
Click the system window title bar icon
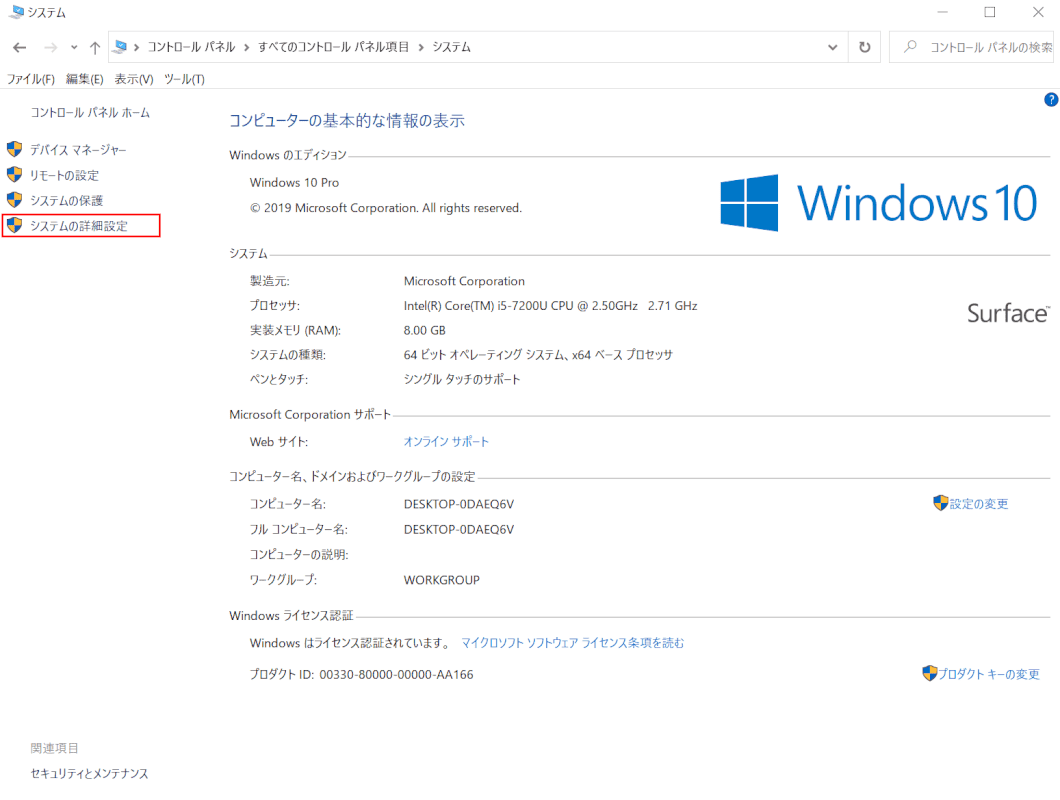pos(16,12)
